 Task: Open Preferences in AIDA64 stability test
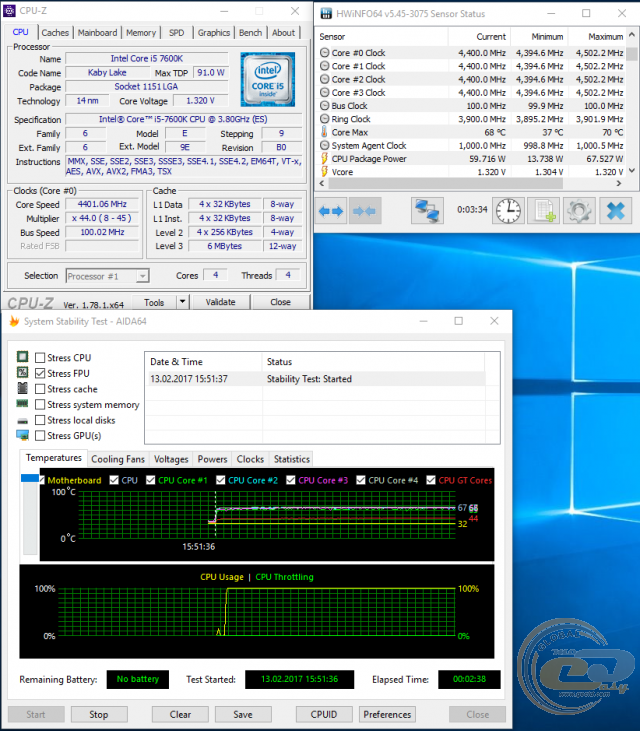387,714
